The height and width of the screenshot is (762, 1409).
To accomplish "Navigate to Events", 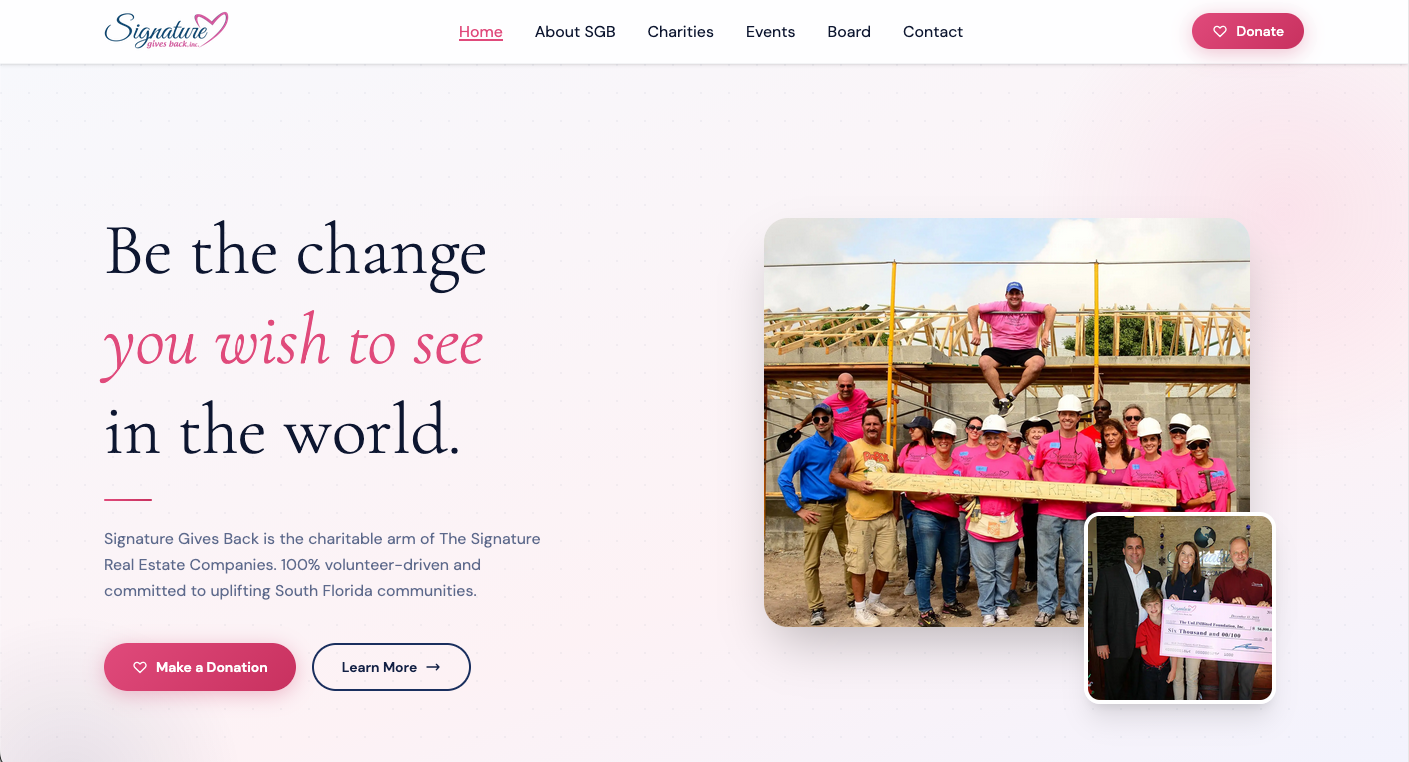I will (771, 32).
